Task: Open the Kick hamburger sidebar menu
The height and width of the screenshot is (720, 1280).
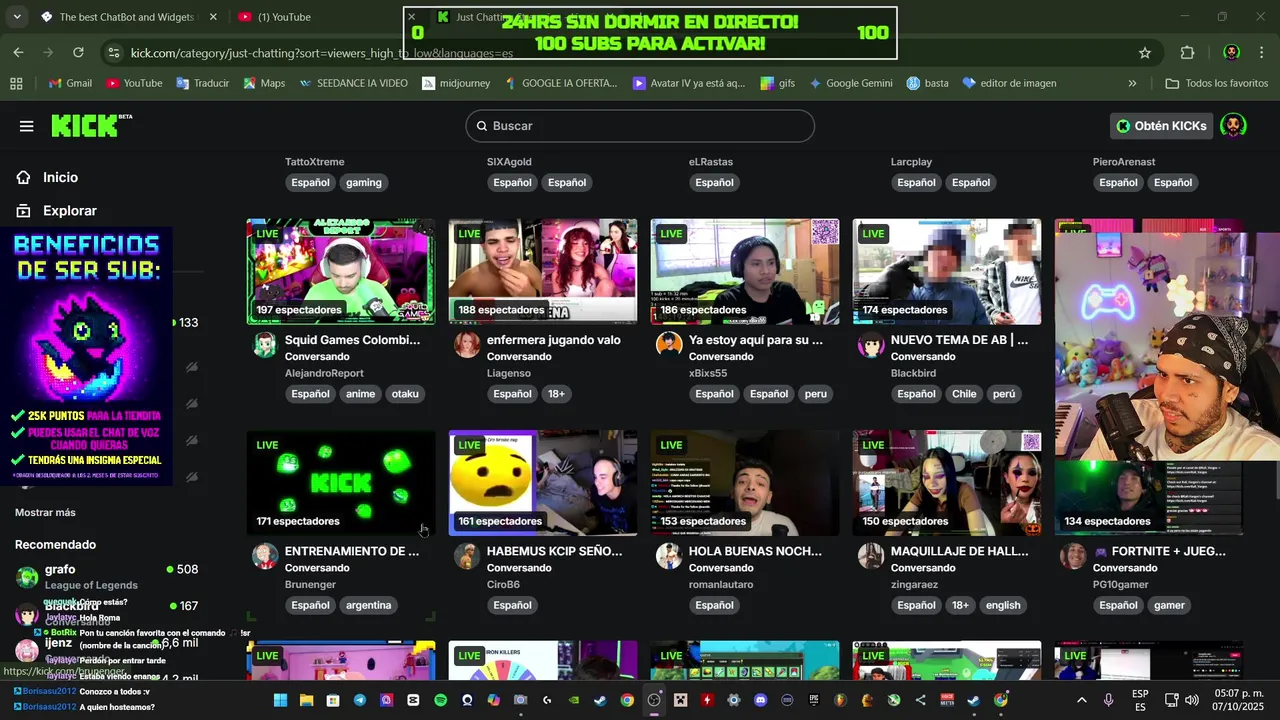Action: pyautogui.click(x=26, y=126)
